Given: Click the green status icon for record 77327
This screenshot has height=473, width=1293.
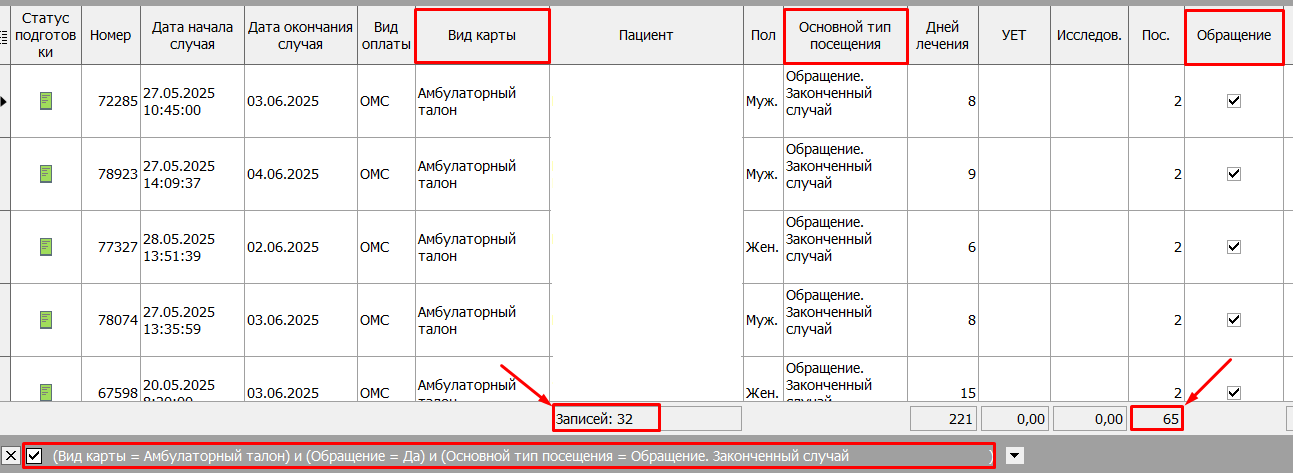Looking at the screenshot, I should click(45, 247).
